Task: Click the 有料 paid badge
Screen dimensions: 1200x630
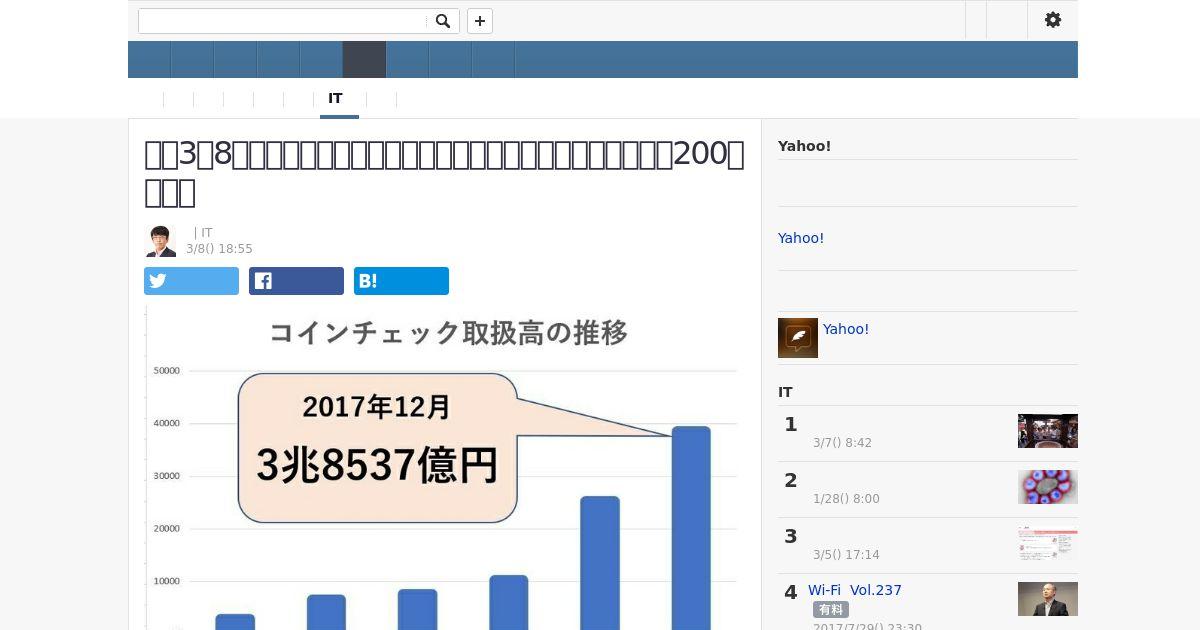Action: click(x=831, y=609)
